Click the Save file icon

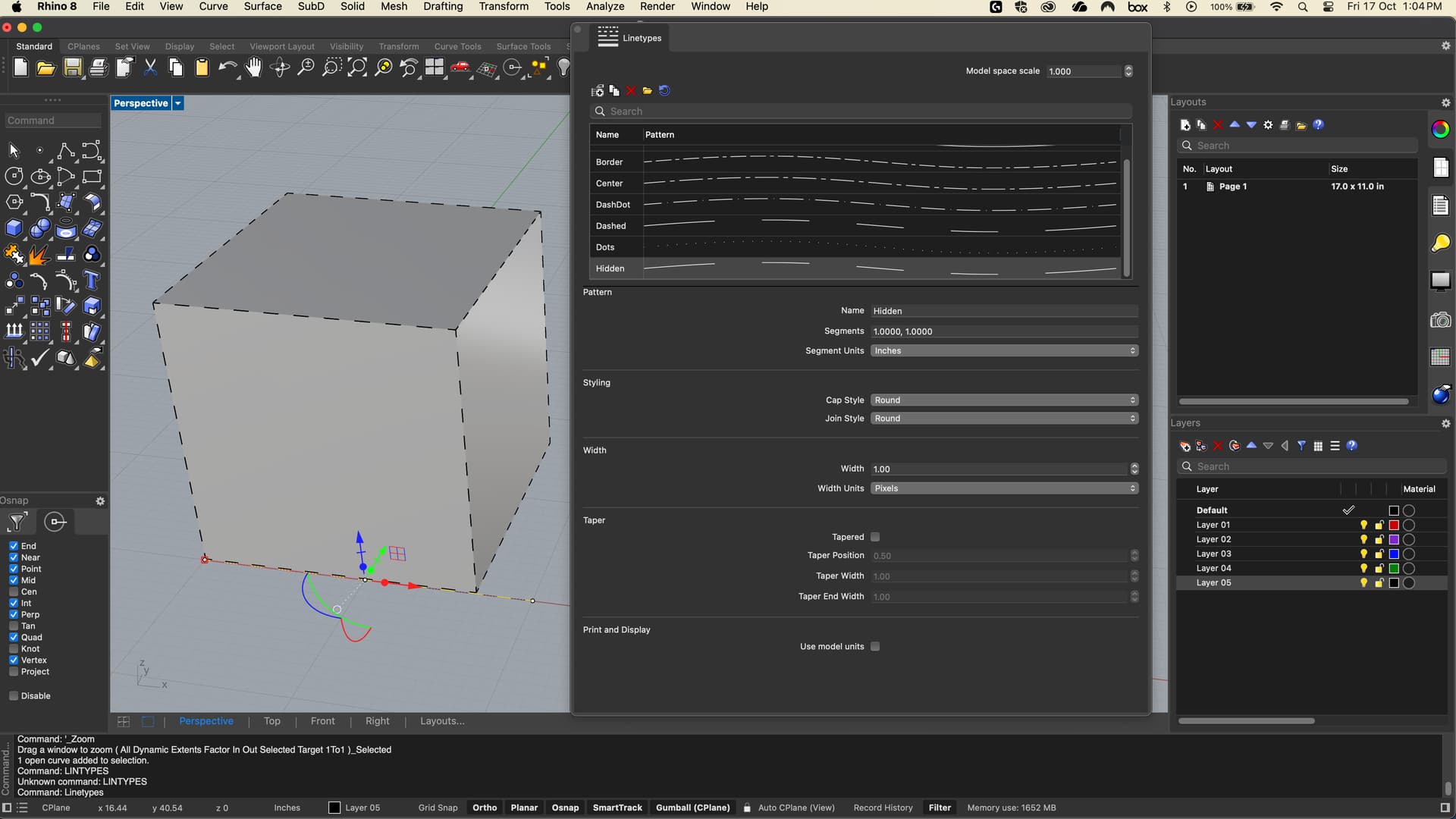click(x=72, y=68)
